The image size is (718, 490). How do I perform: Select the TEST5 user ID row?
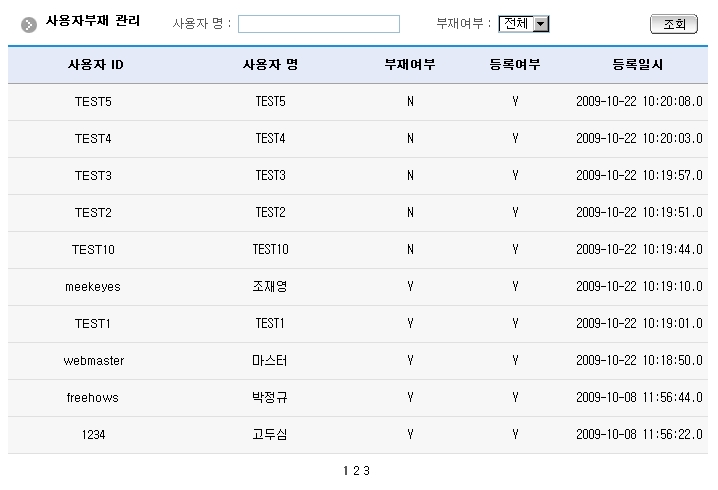coord(93,102)
